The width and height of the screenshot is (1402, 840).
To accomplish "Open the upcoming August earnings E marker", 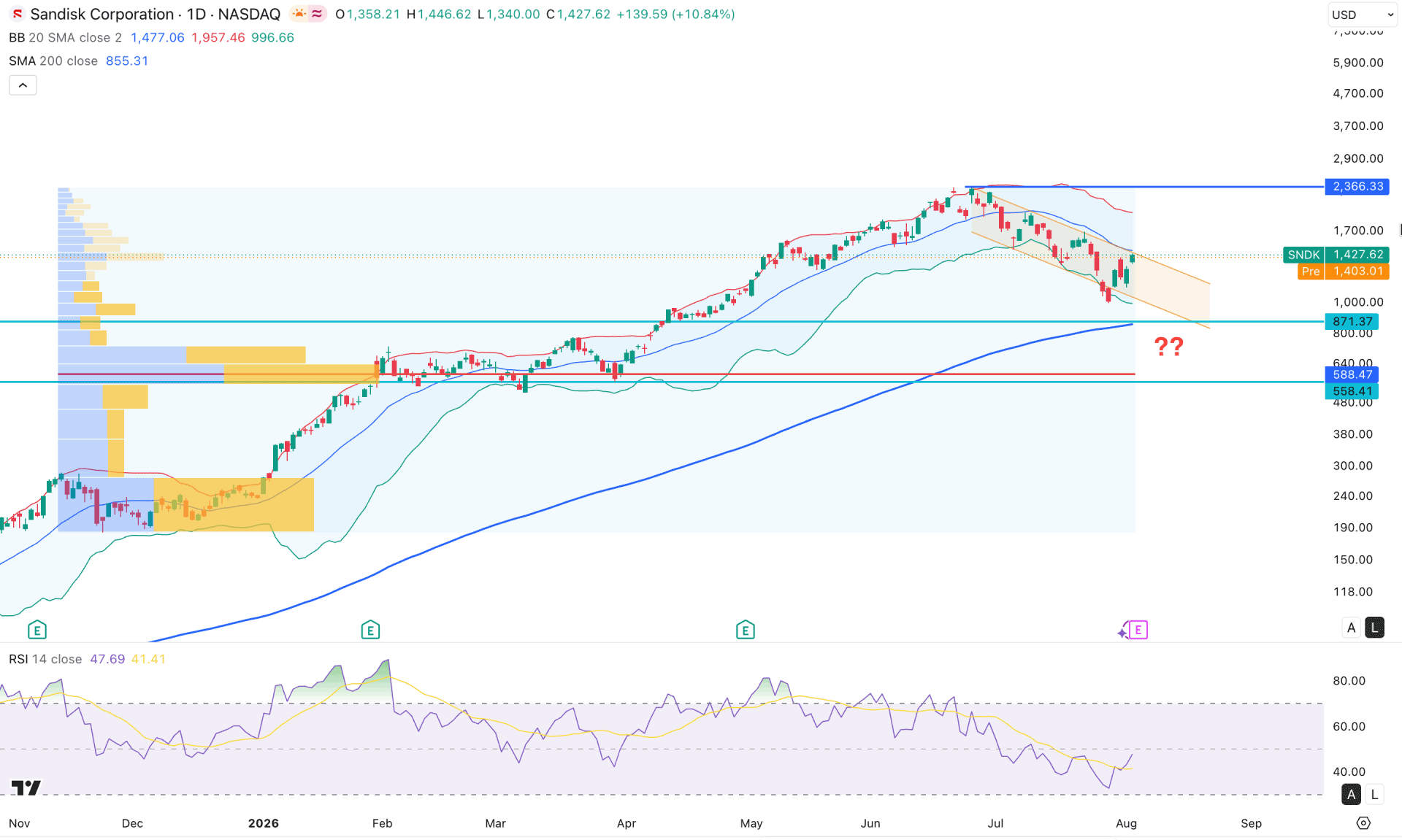I will pos(1138,630).
